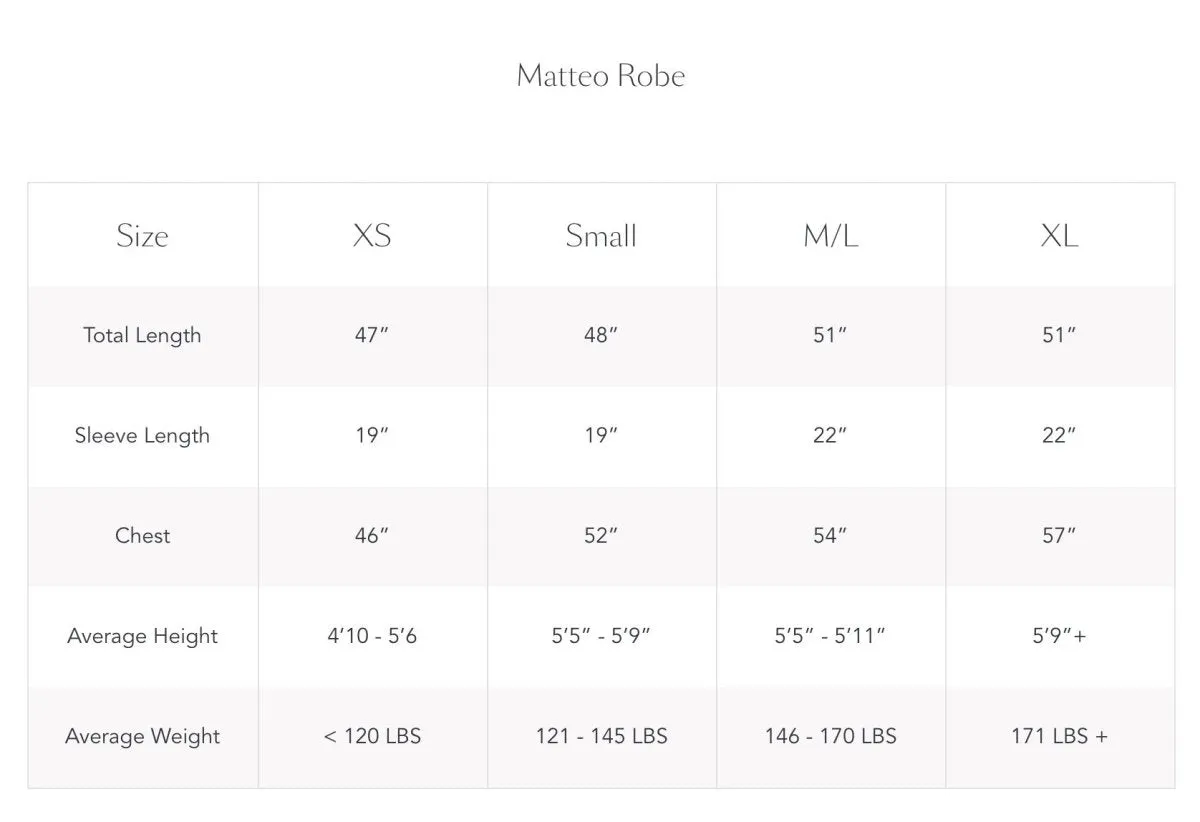
Task: Click the XS chest 46″ cell
Action: click(x=371, y=536)
